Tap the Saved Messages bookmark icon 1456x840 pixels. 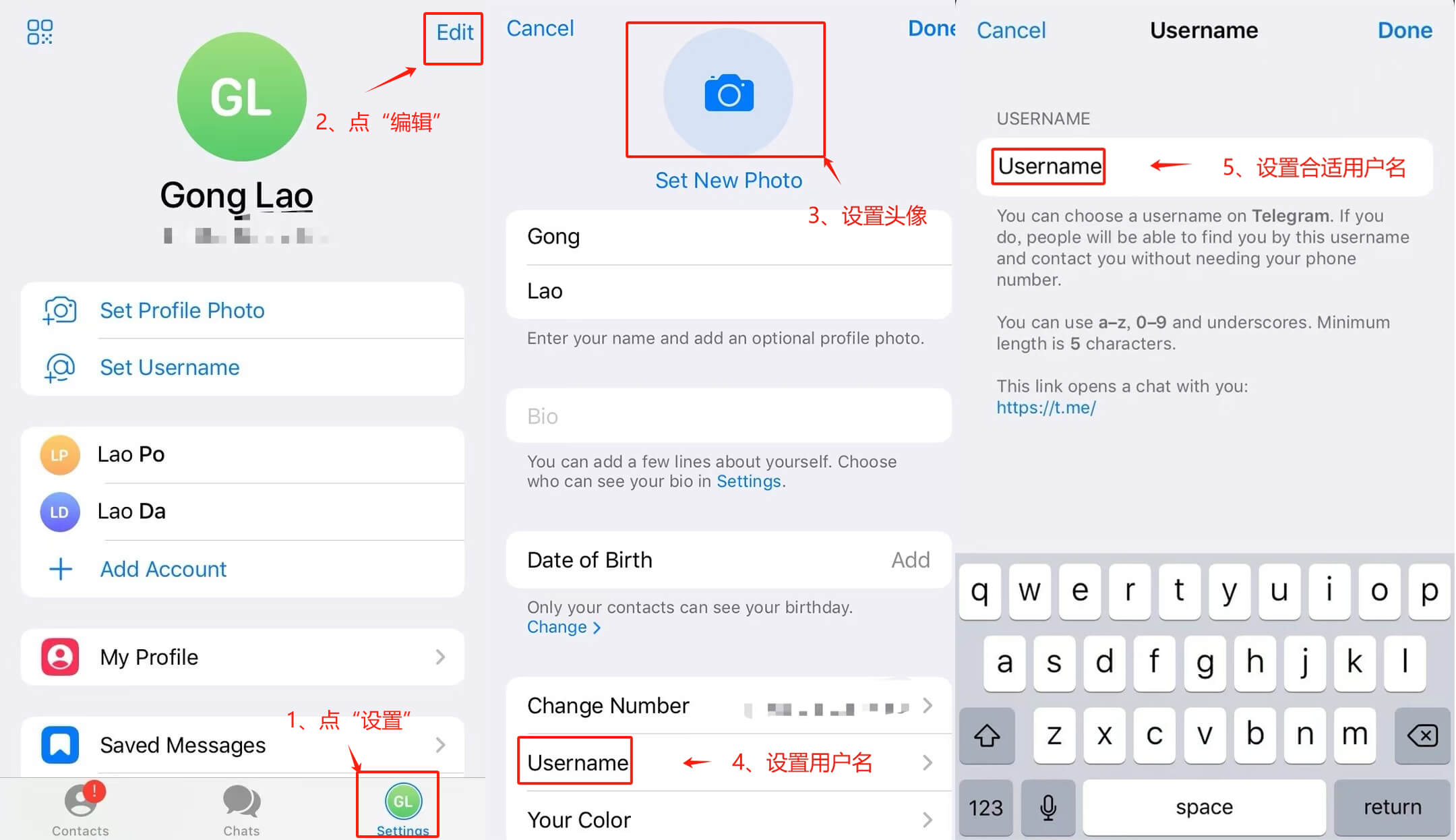[x=57, y=745]
